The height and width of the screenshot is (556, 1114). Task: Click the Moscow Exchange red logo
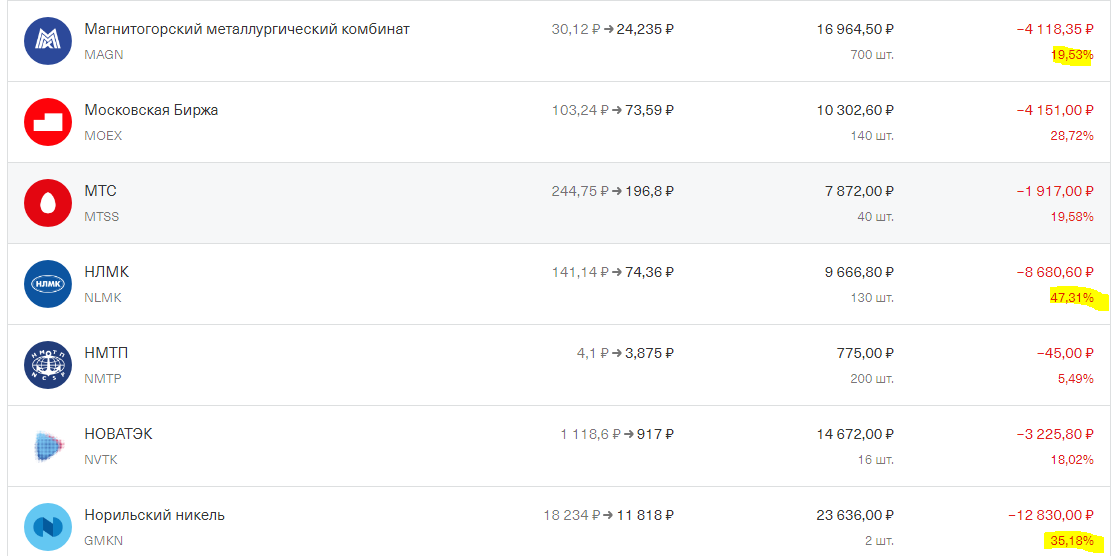[x=48, y=122]
